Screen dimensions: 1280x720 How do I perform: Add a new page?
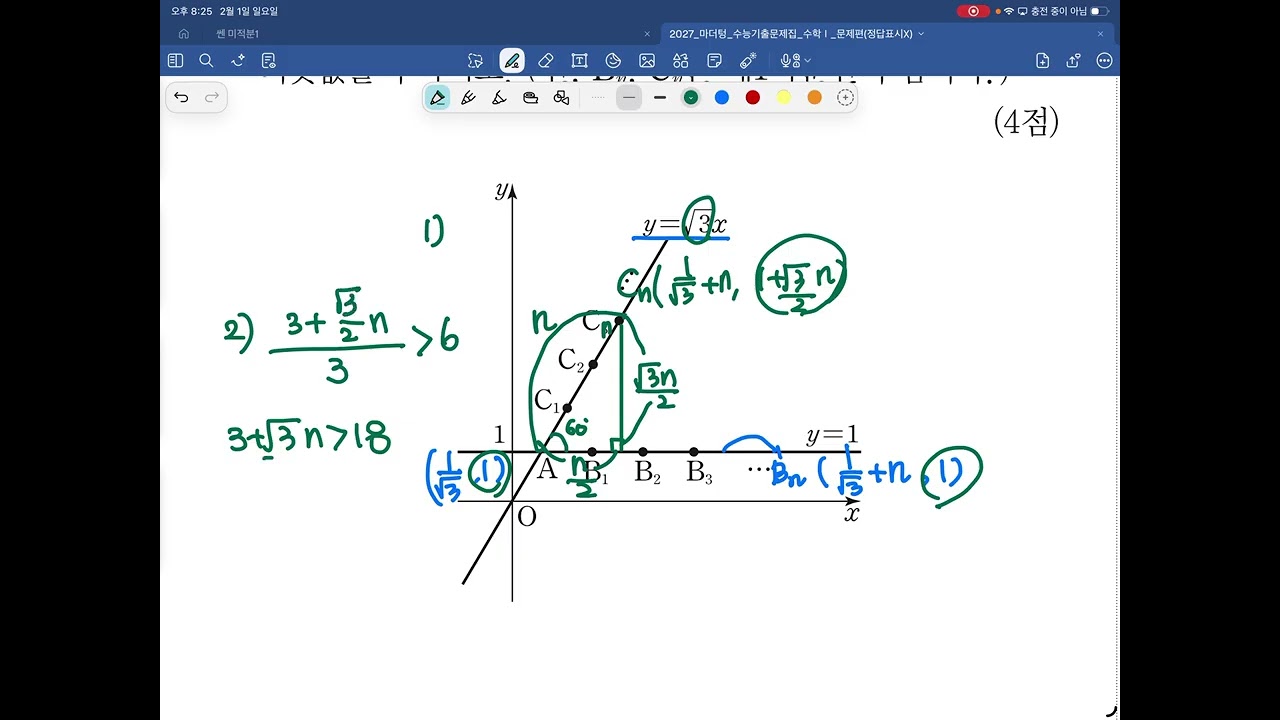point(1043,60)
